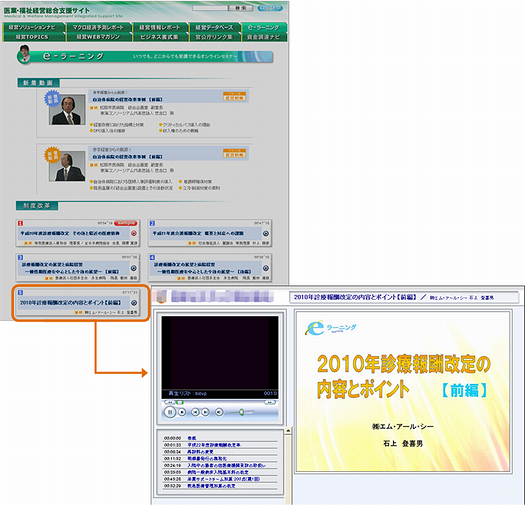
Task: Click the number 5 badge on fifth card
Action: (20, 293)
